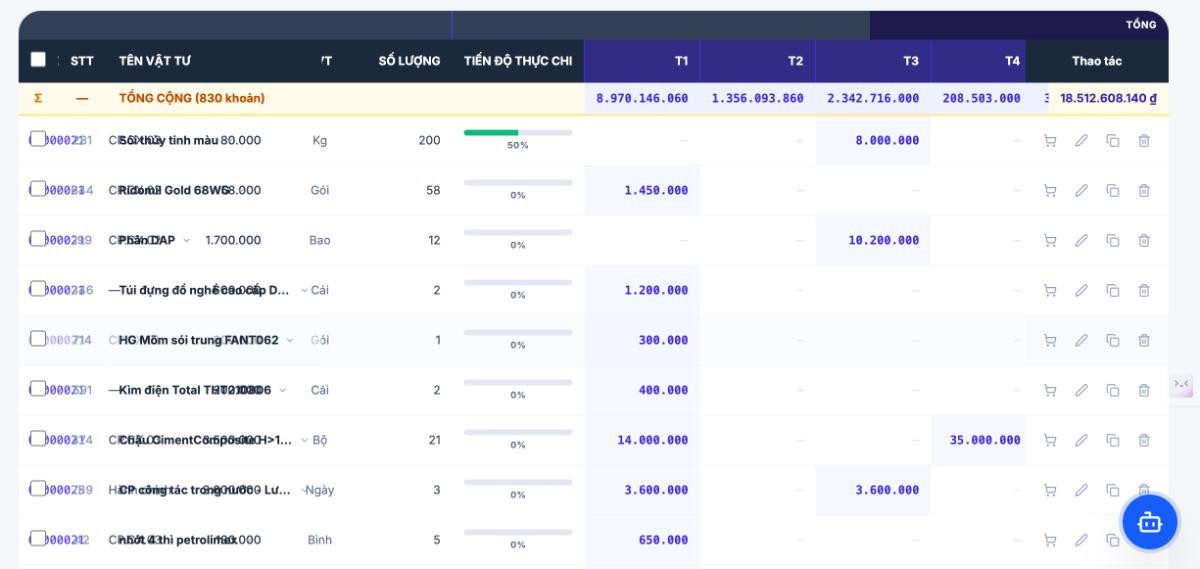The height and width of the screenshot is (569, 1200).
Task: Open the chatbot assistant floating button
Action: (1149, 522)
